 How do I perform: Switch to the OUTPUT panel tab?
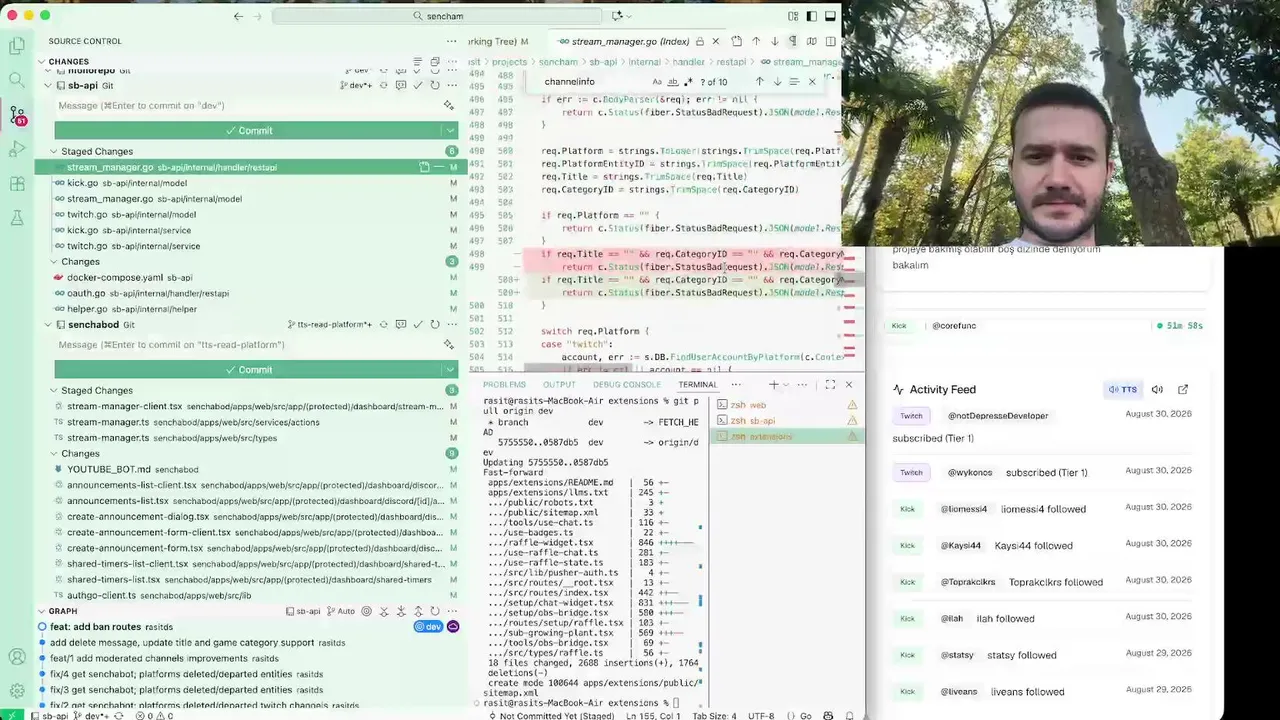coord(559,385)
